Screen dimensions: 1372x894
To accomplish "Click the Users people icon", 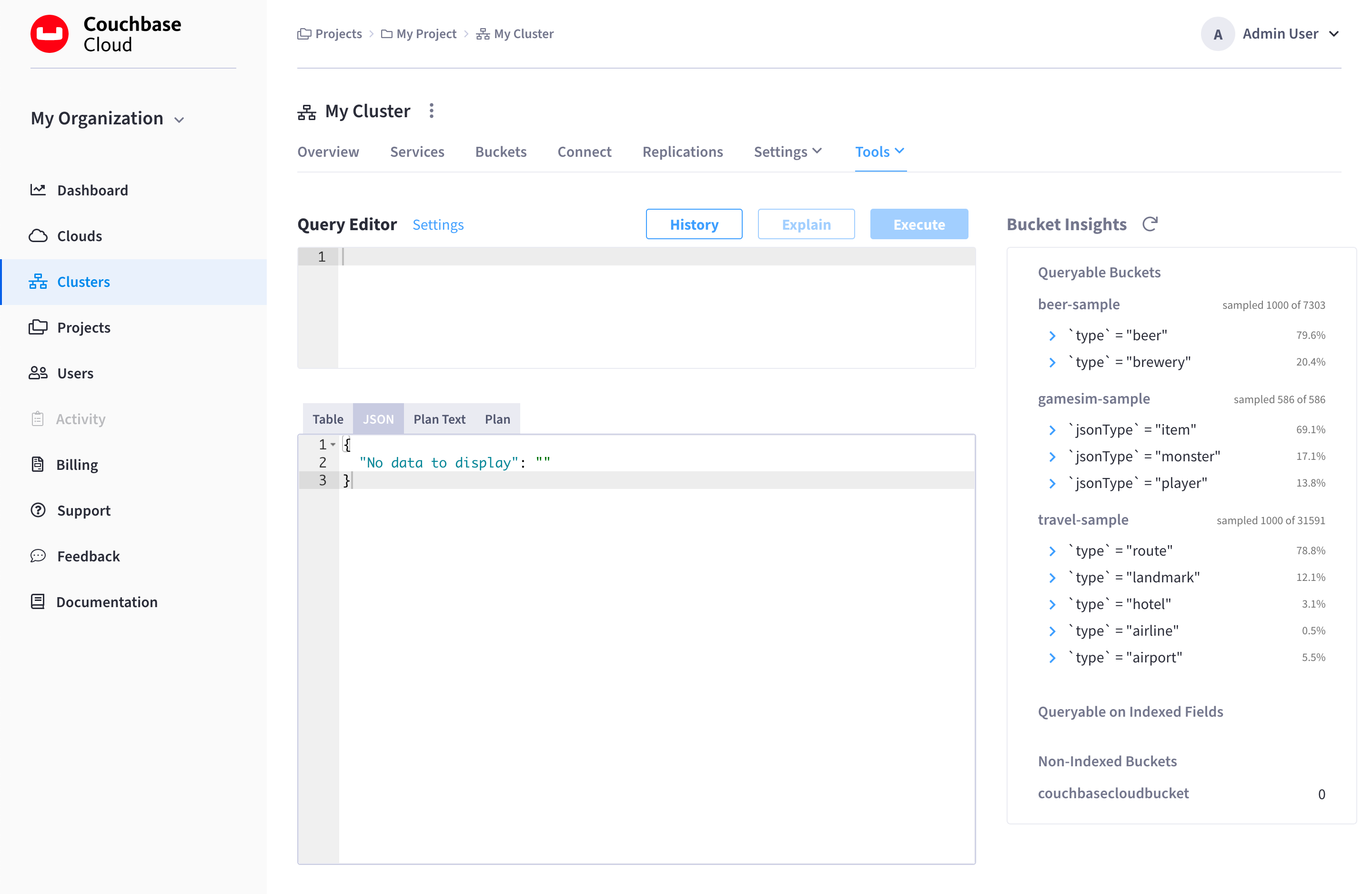I will click(x=38, y=373).
